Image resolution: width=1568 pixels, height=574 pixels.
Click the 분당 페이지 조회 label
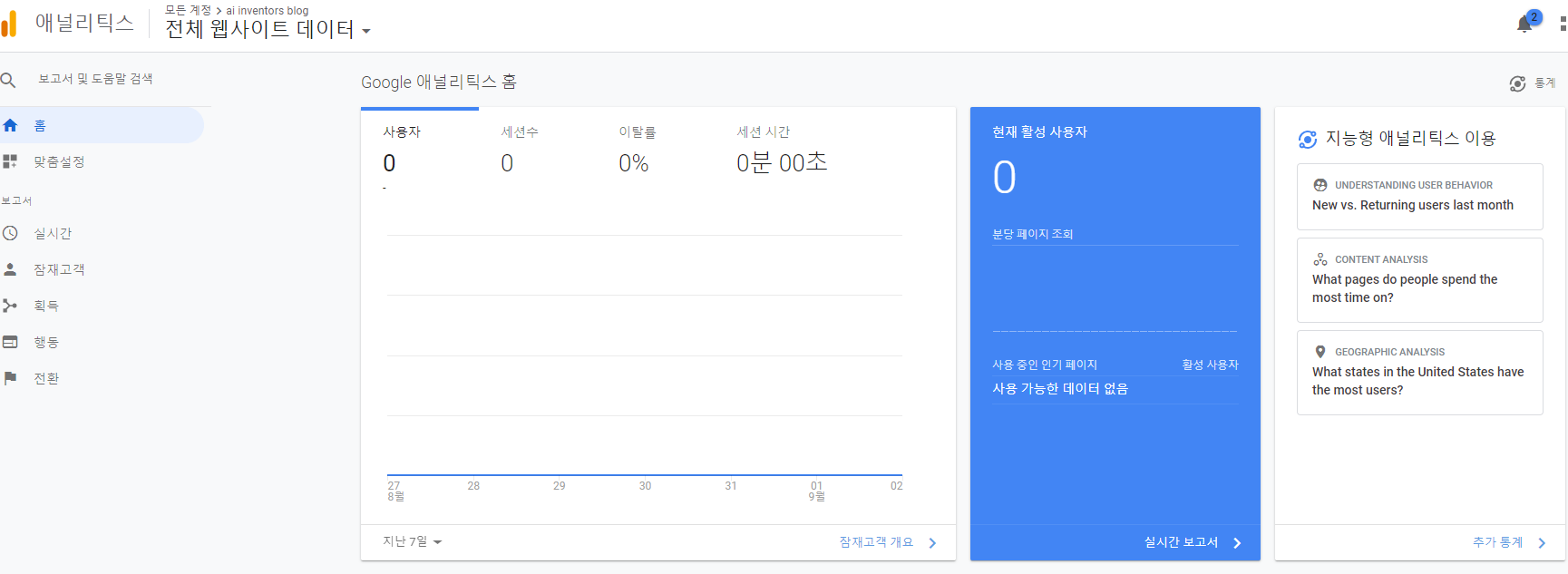click(1032, 234)
